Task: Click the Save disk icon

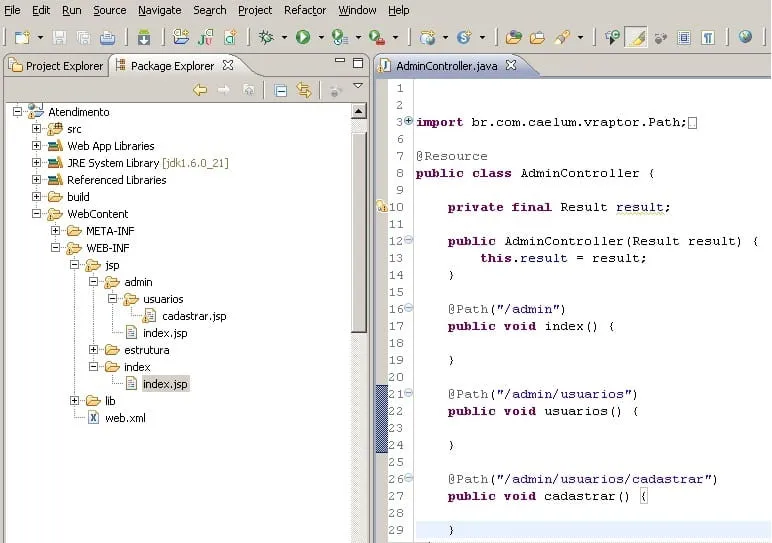Action: (59, 37)
